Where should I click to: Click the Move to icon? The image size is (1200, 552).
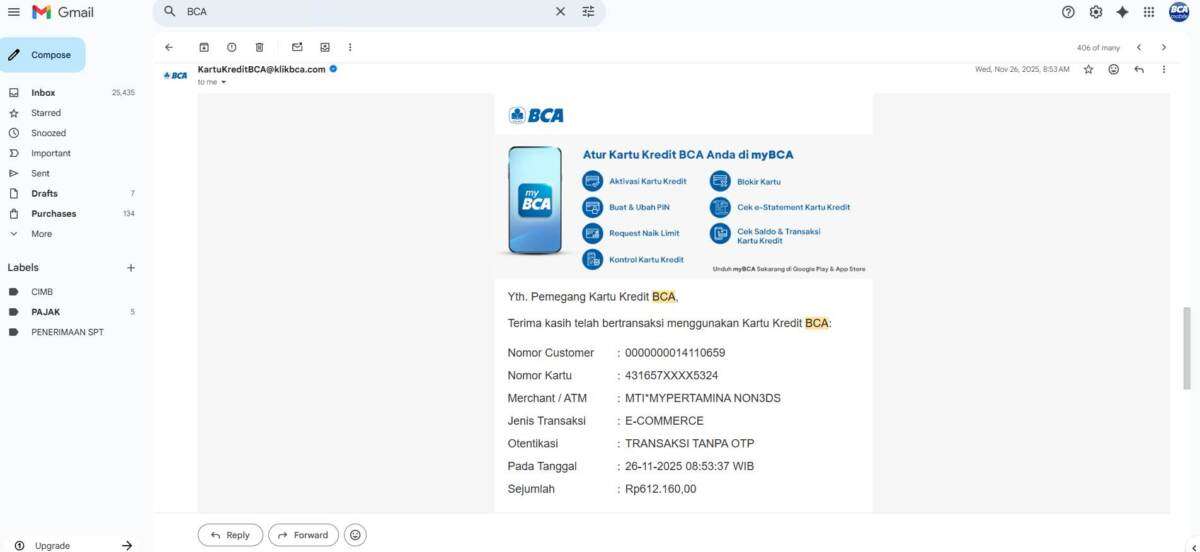click(325, 47)
